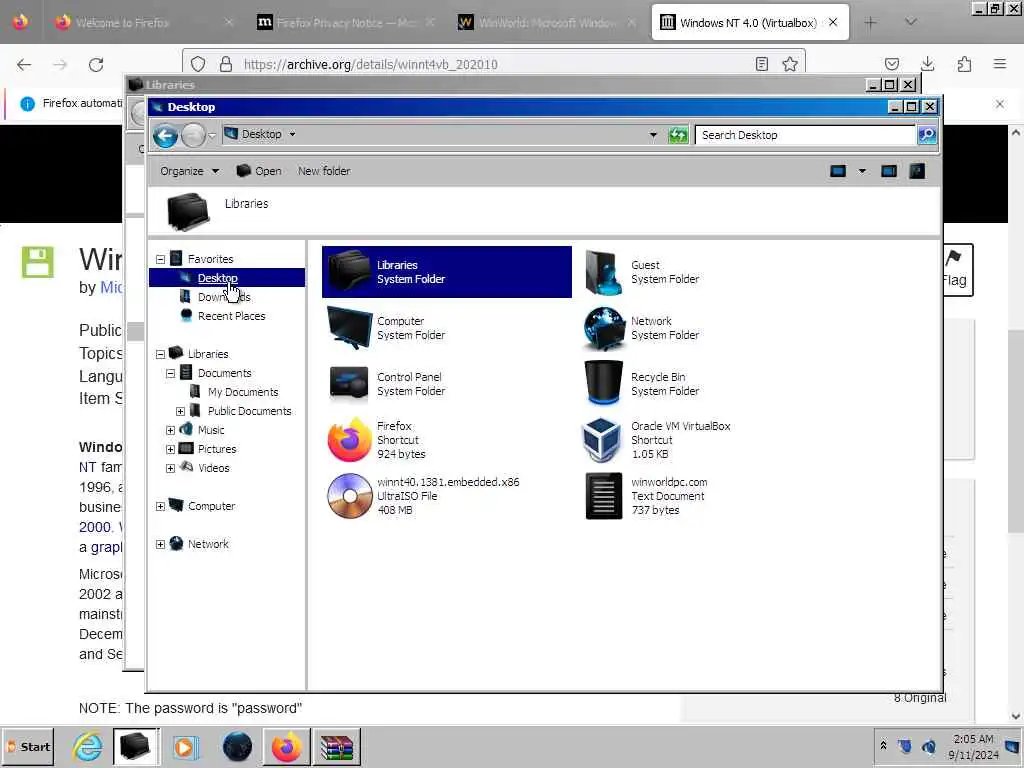Image resolution: width=1024 pixels, height=768 pixels.
Task: Show hidden tray icons
Action: click(883, 746)
